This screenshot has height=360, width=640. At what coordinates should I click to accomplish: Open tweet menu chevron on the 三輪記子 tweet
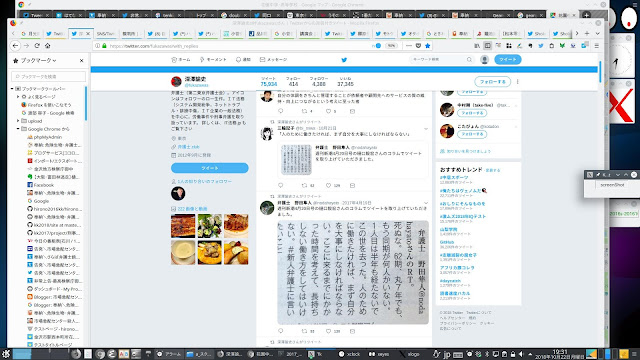point(425,129)
